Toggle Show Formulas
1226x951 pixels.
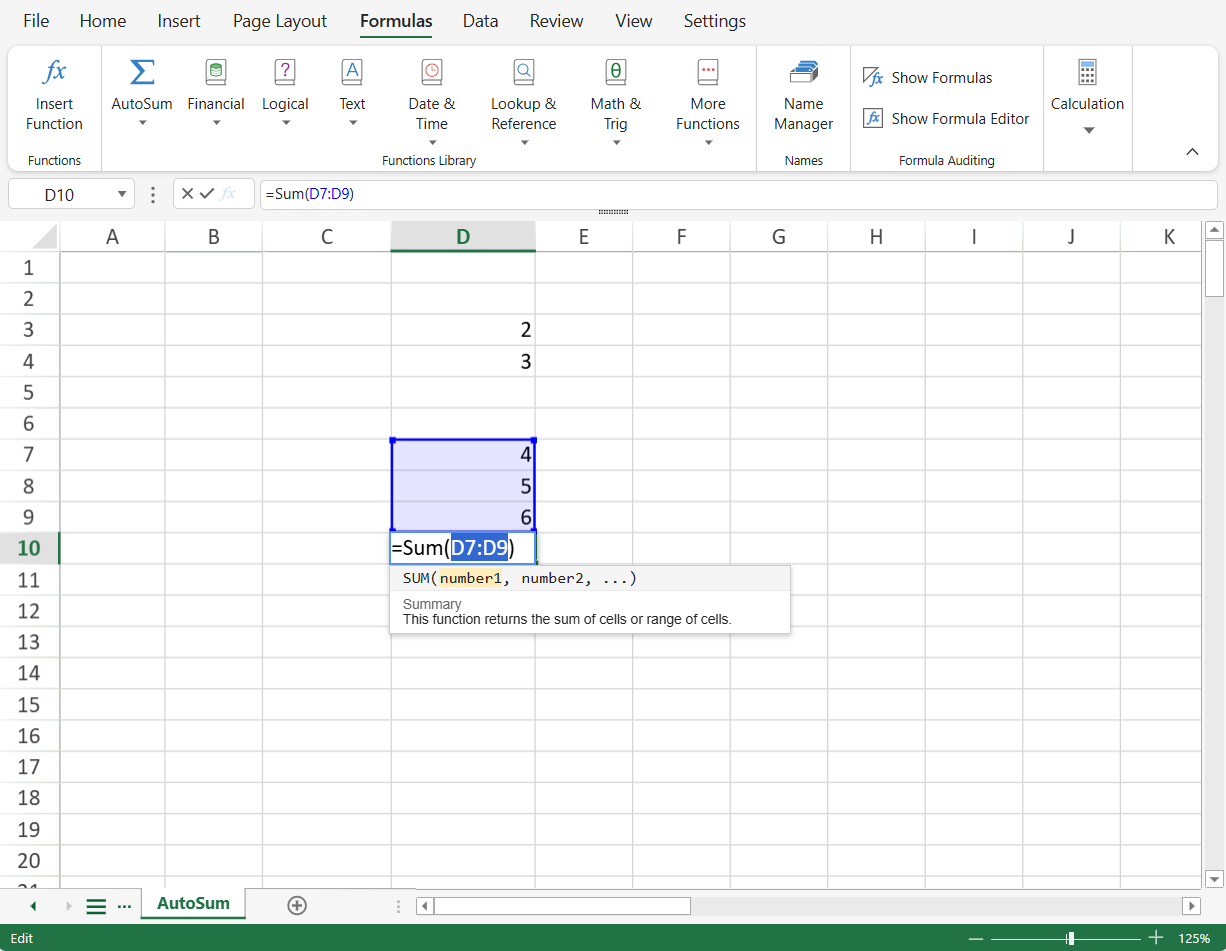tap(928, 78)
